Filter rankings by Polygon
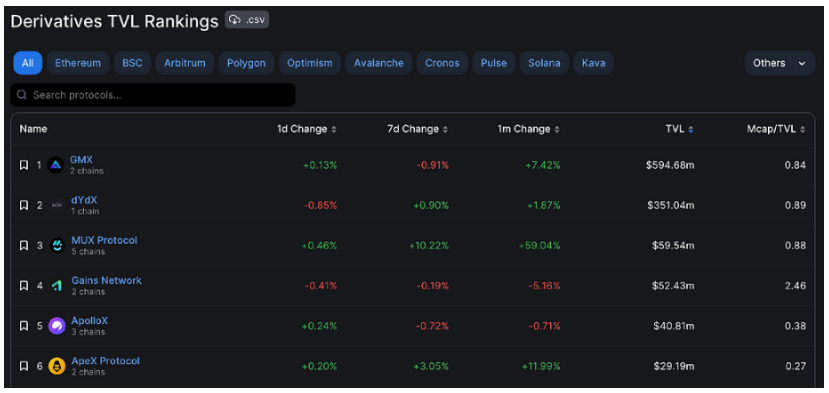The width and height of the screenshot is (829, 393). click(x=246, y=63)
